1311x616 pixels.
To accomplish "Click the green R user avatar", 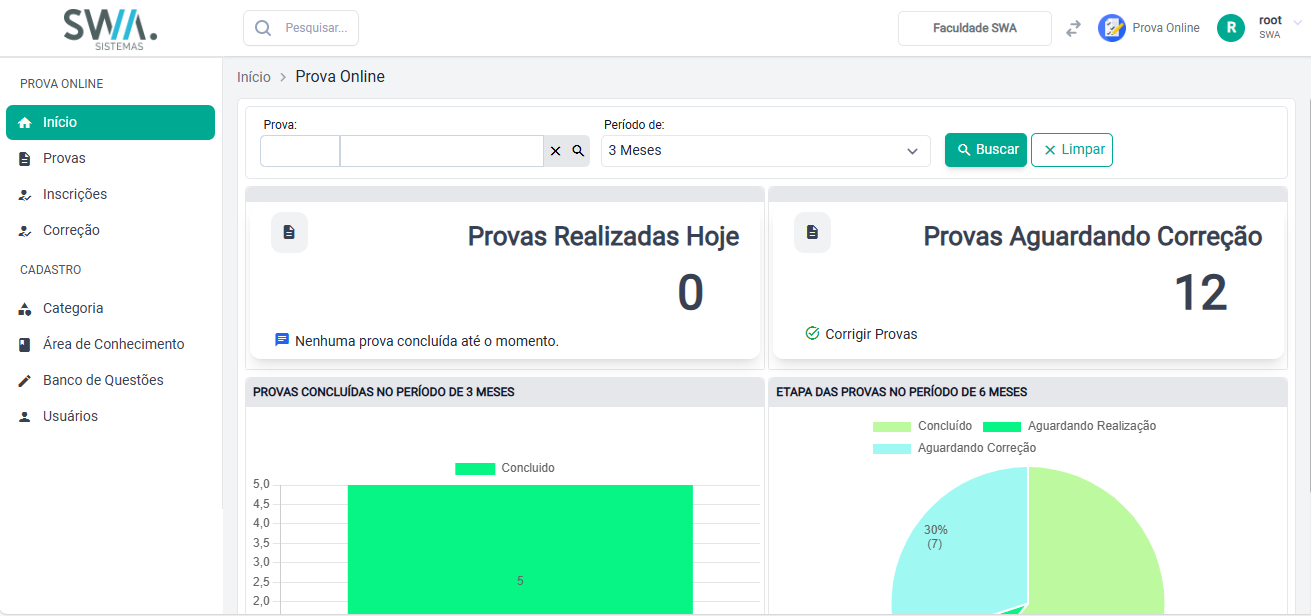I will [x=1231, y=28].
